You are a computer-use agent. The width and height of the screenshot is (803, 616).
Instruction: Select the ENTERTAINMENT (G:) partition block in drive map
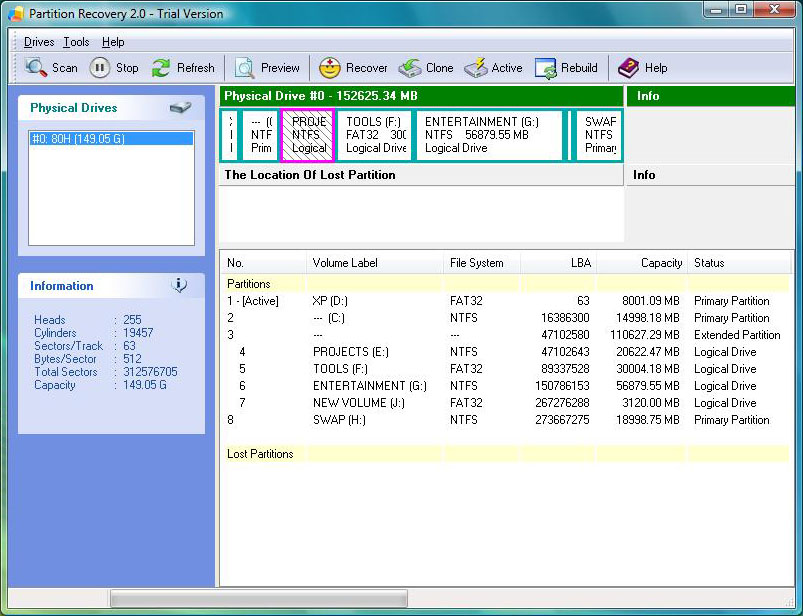coord(489,135)
